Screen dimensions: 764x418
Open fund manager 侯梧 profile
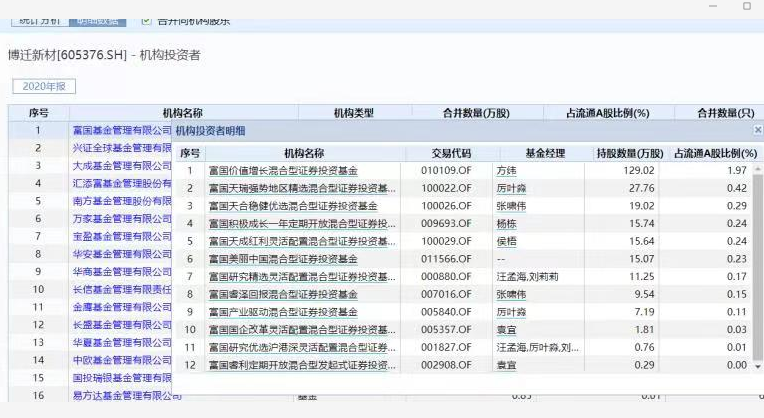506,241
